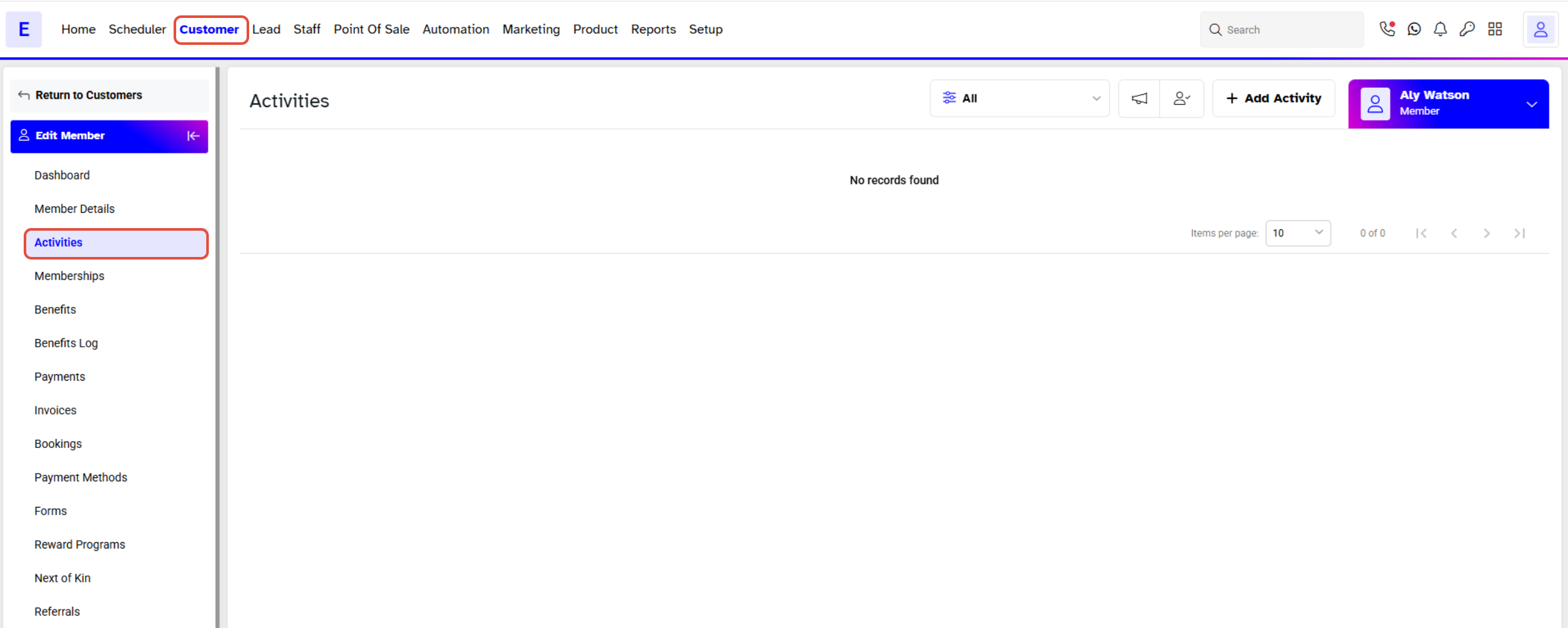Select Dashboard in the sidebar
The height and width of the screenshot is (628, 1568).
[62, 176]
